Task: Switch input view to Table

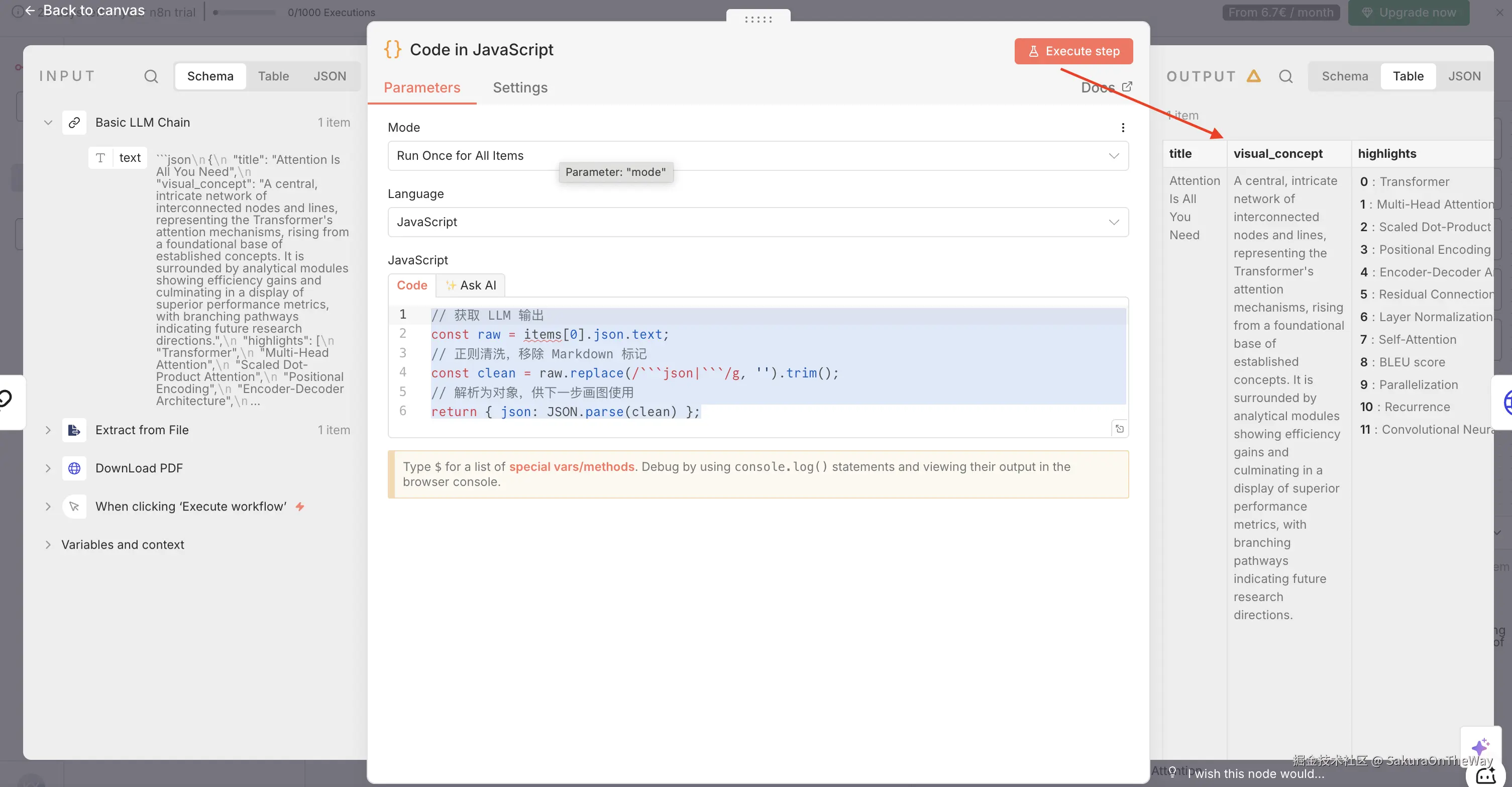Action: click(x=273, y=76)
